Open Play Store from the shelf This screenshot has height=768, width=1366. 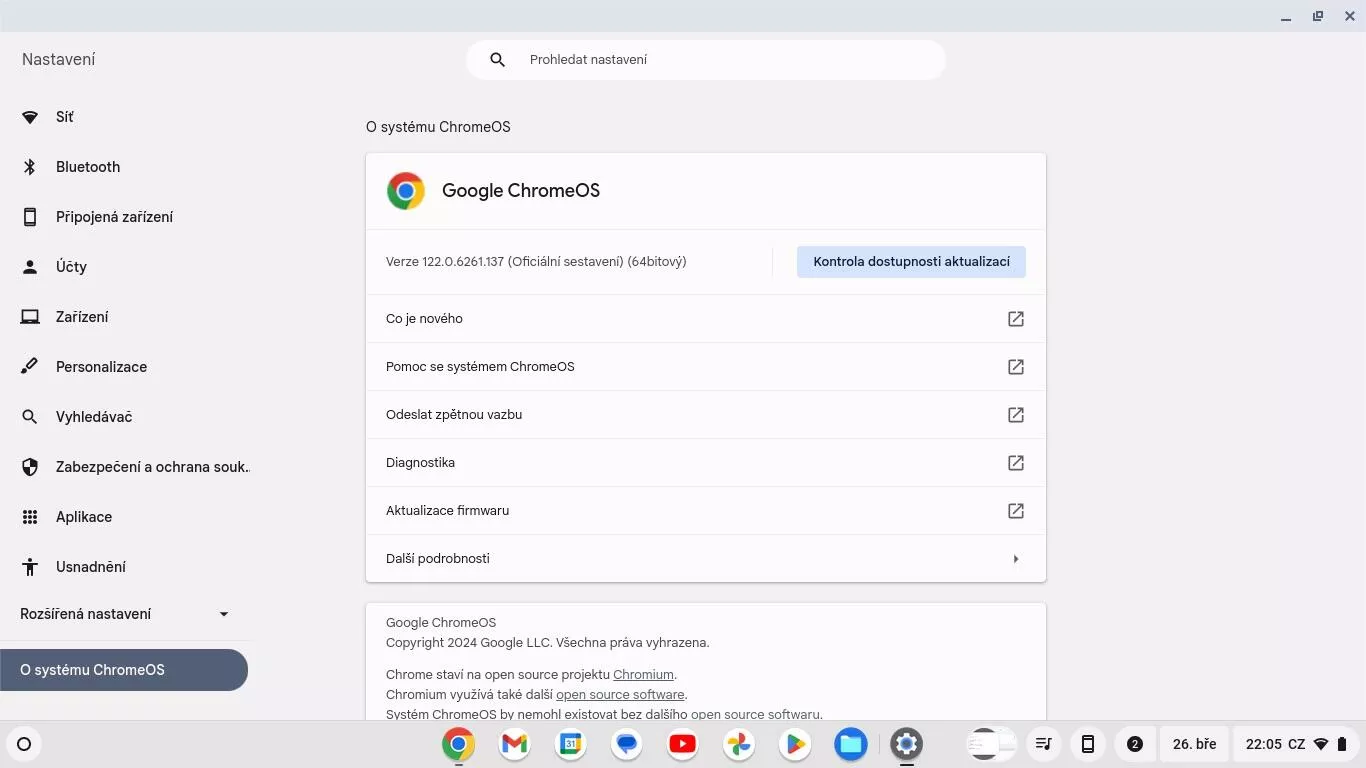[794, 744]
